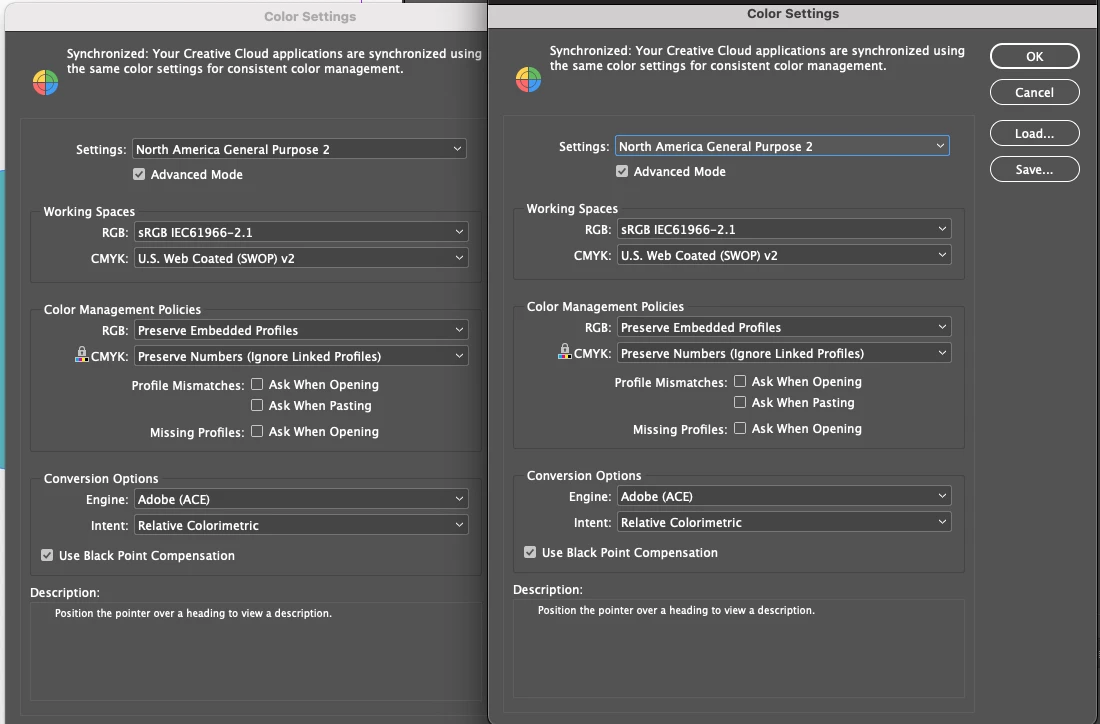The image size is (1100, 724).
Task: Enable Ask When Pasting in the left window
Action: click(x=257, y=405)
